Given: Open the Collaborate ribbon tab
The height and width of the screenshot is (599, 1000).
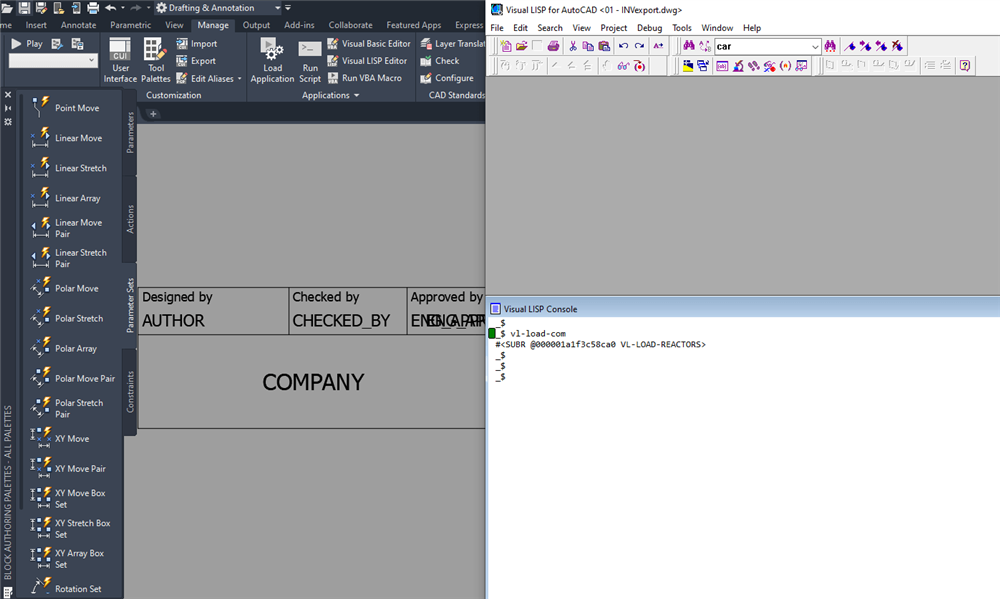Looking at the screenshot, I should [x=350, y=25].
